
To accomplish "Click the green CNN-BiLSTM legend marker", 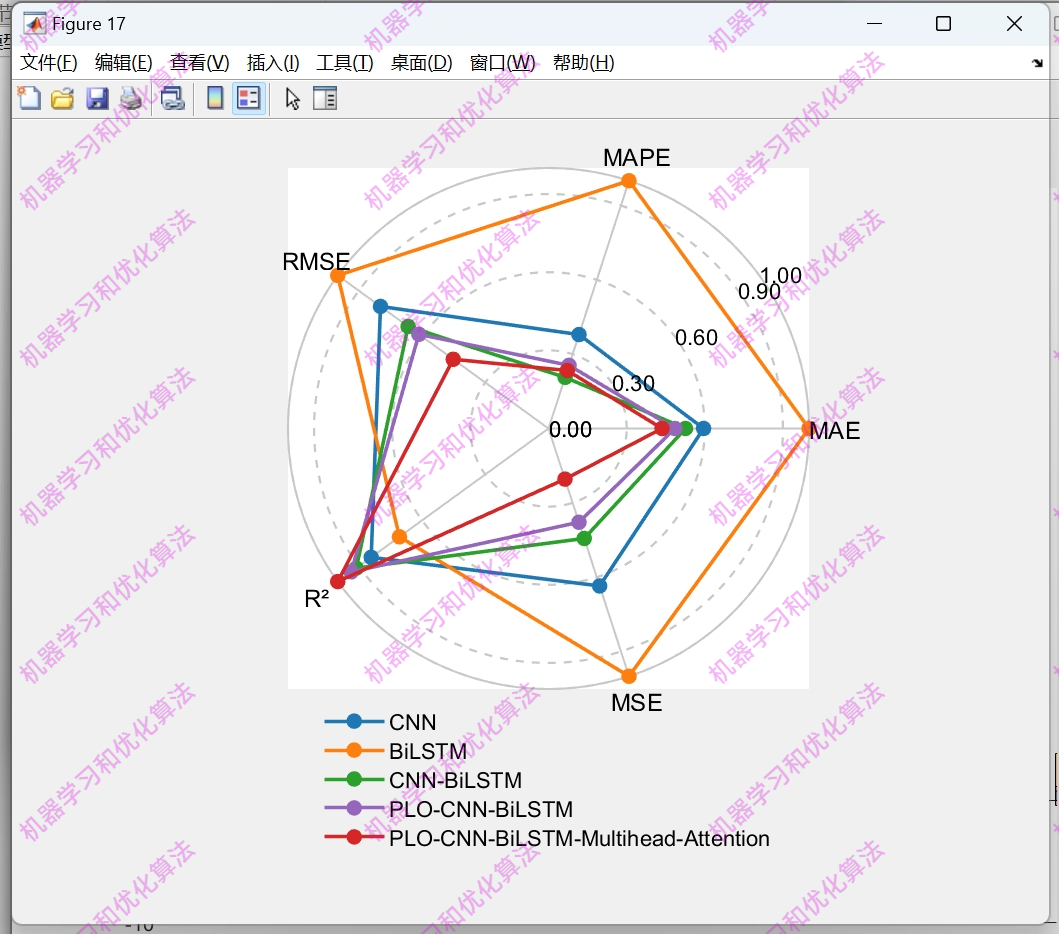I will (354, 779).
